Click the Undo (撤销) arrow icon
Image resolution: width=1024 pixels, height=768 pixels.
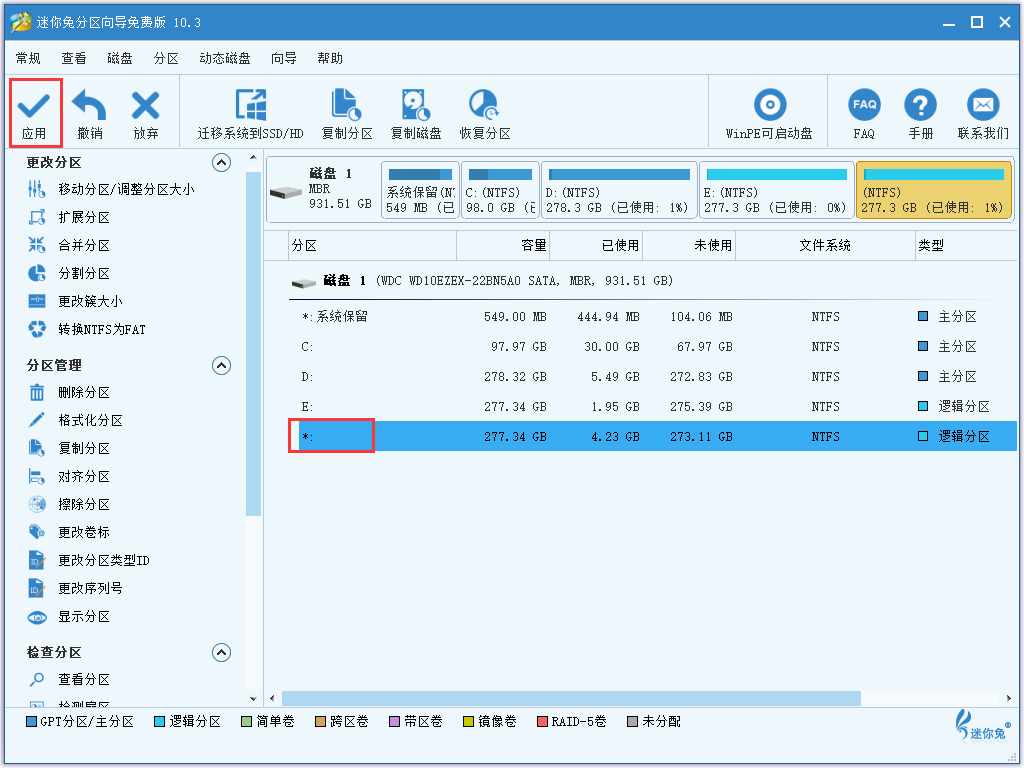click(x=89, y=106)
